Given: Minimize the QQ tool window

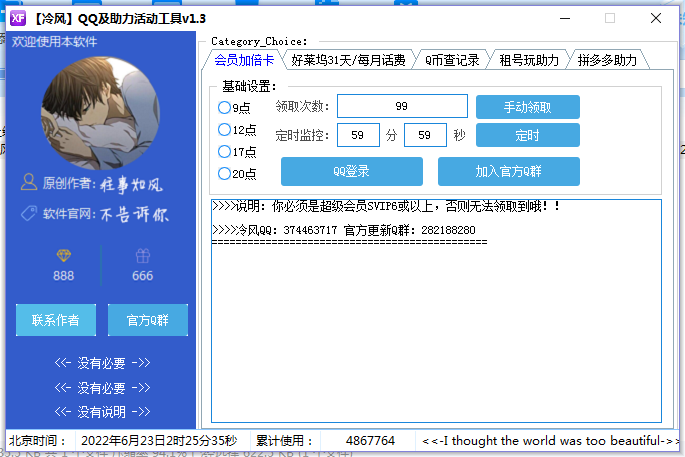Looking at the screenshot, I should coord(565,18).
